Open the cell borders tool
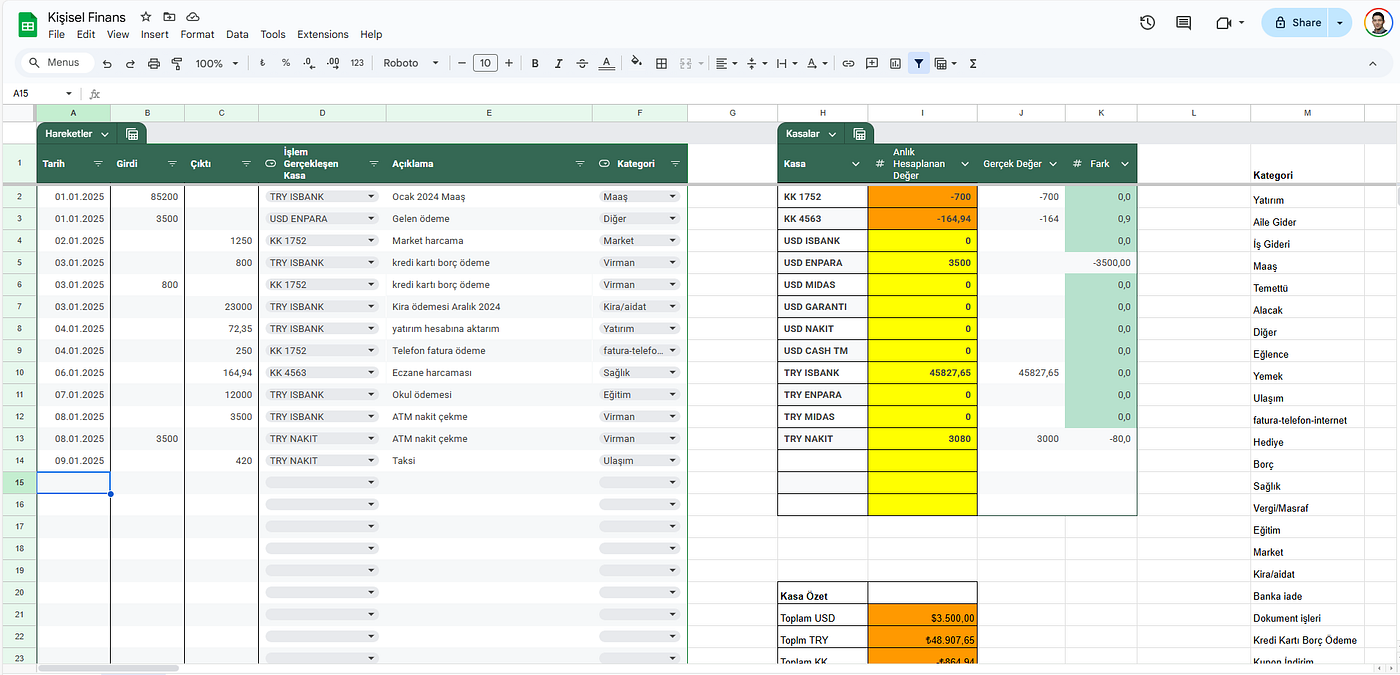This screenshot has width=1400, height=675. point(661,63)
